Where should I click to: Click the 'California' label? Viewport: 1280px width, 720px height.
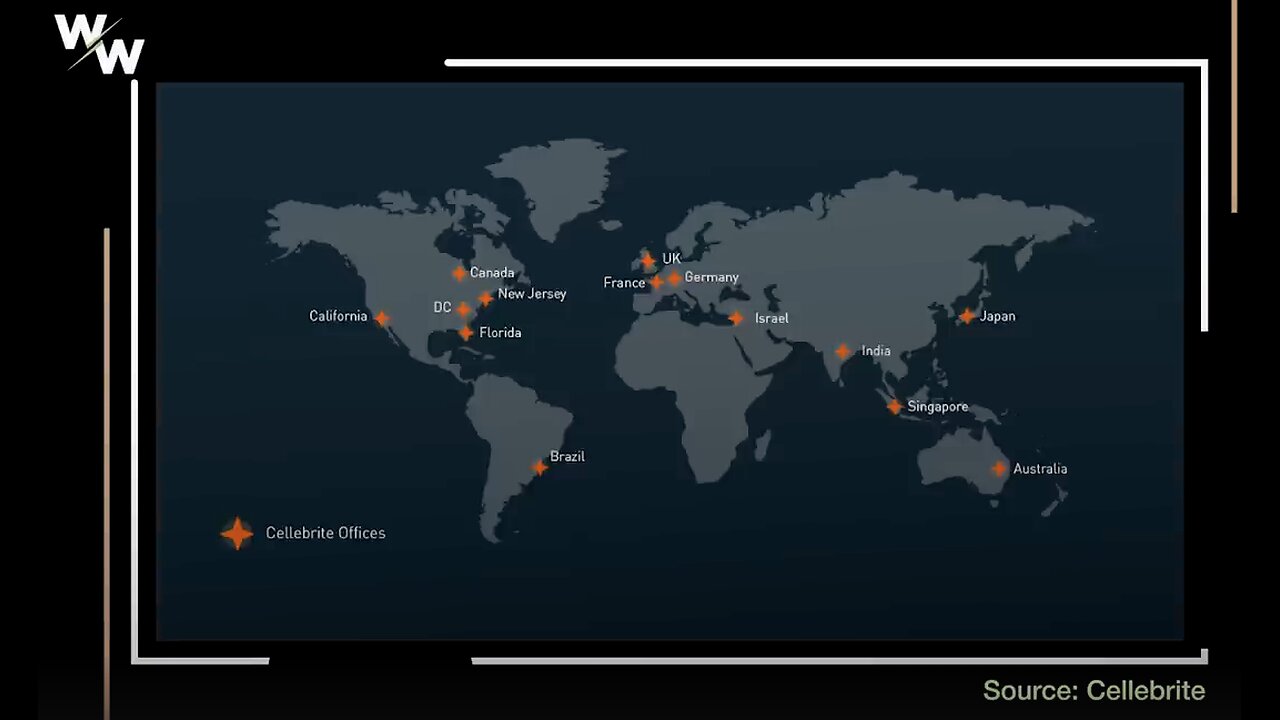[338, 316]
